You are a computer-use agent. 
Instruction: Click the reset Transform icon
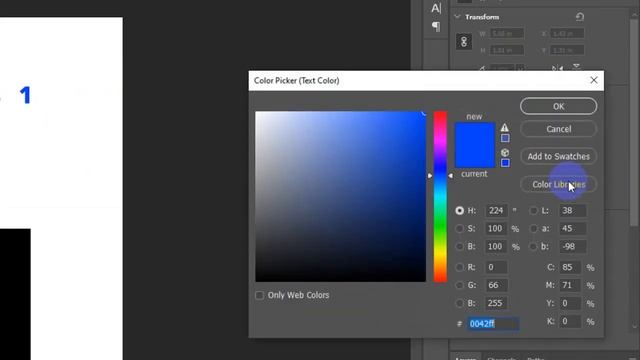(580, 17)
